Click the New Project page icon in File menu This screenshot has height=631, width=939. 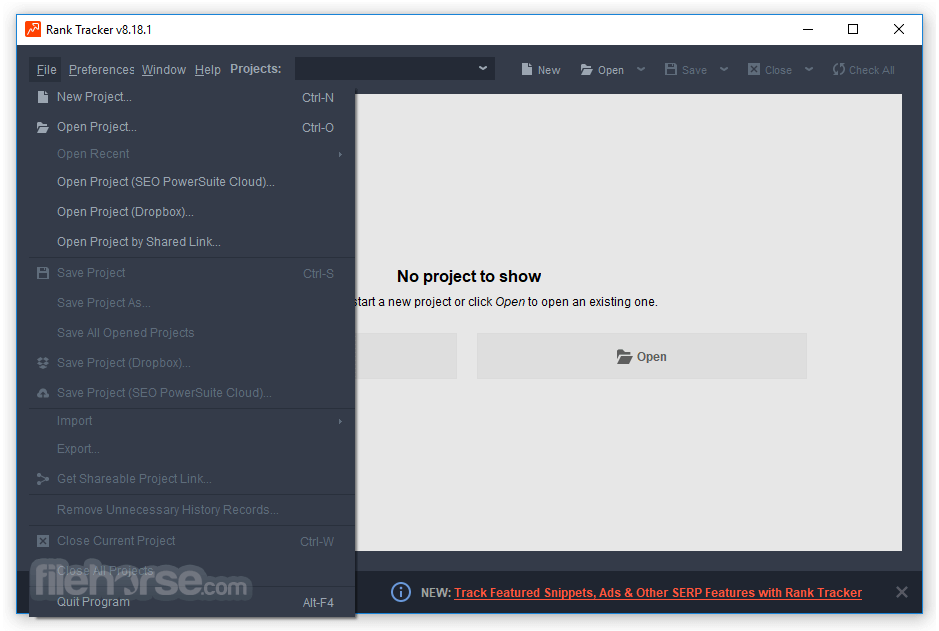(x=43, y=97)
